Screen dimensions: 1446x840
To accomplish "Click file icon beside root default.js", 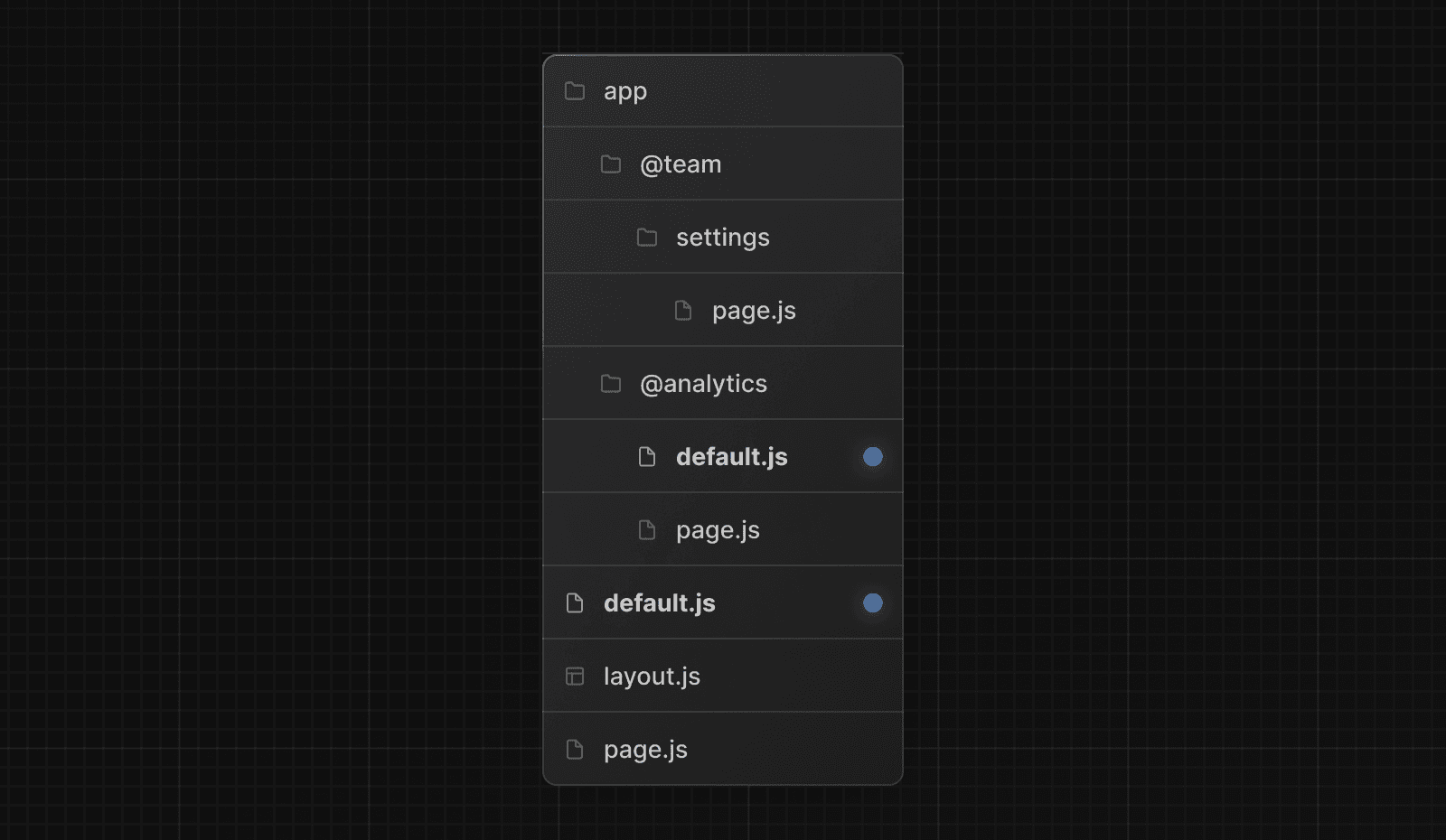I will coord(575,603).
